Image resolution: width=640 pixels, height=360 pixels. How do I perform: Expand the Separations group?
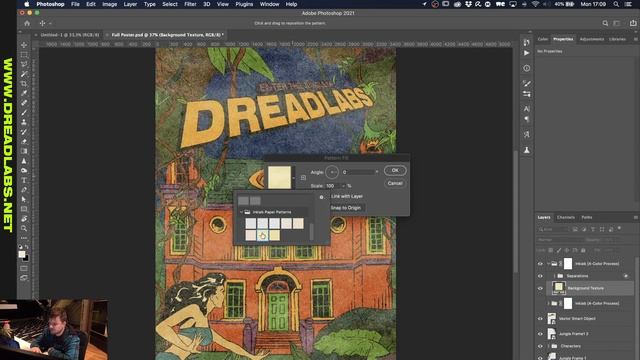[554, 276]
